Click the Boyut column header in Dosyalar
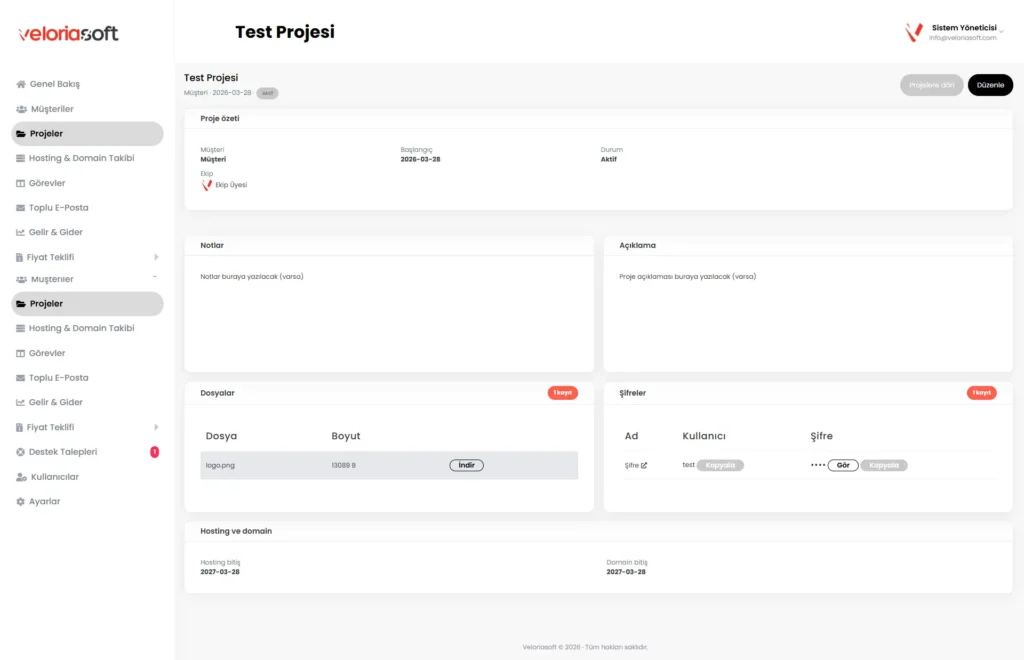The image size is (1024, 660). click(345, 436)
